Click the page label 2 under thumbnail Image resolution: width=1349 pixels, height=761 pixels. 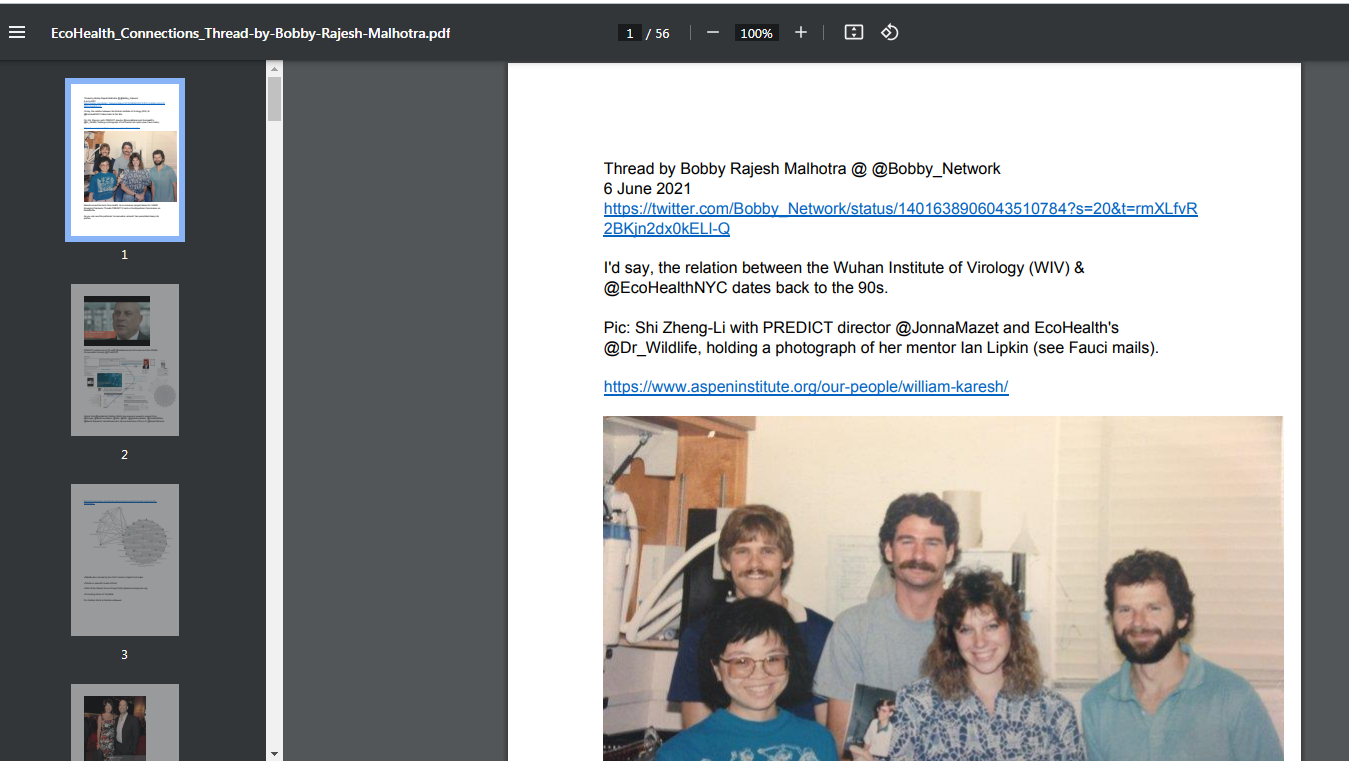[x=125, y=455]
